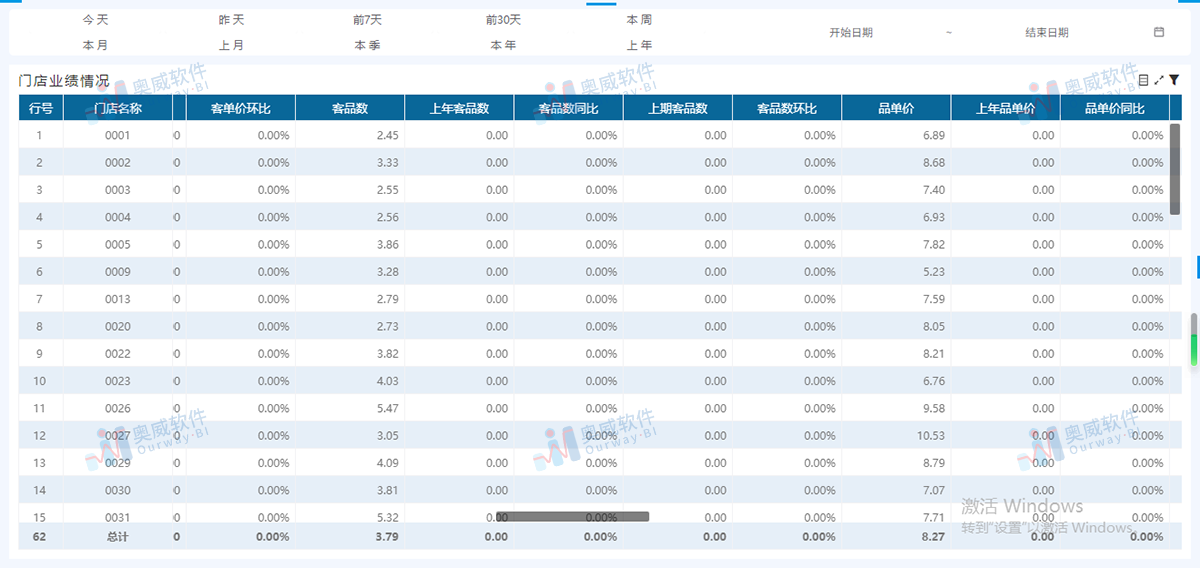
Task: Click the 结束日期 end date field
Action: pos(1047,32)
